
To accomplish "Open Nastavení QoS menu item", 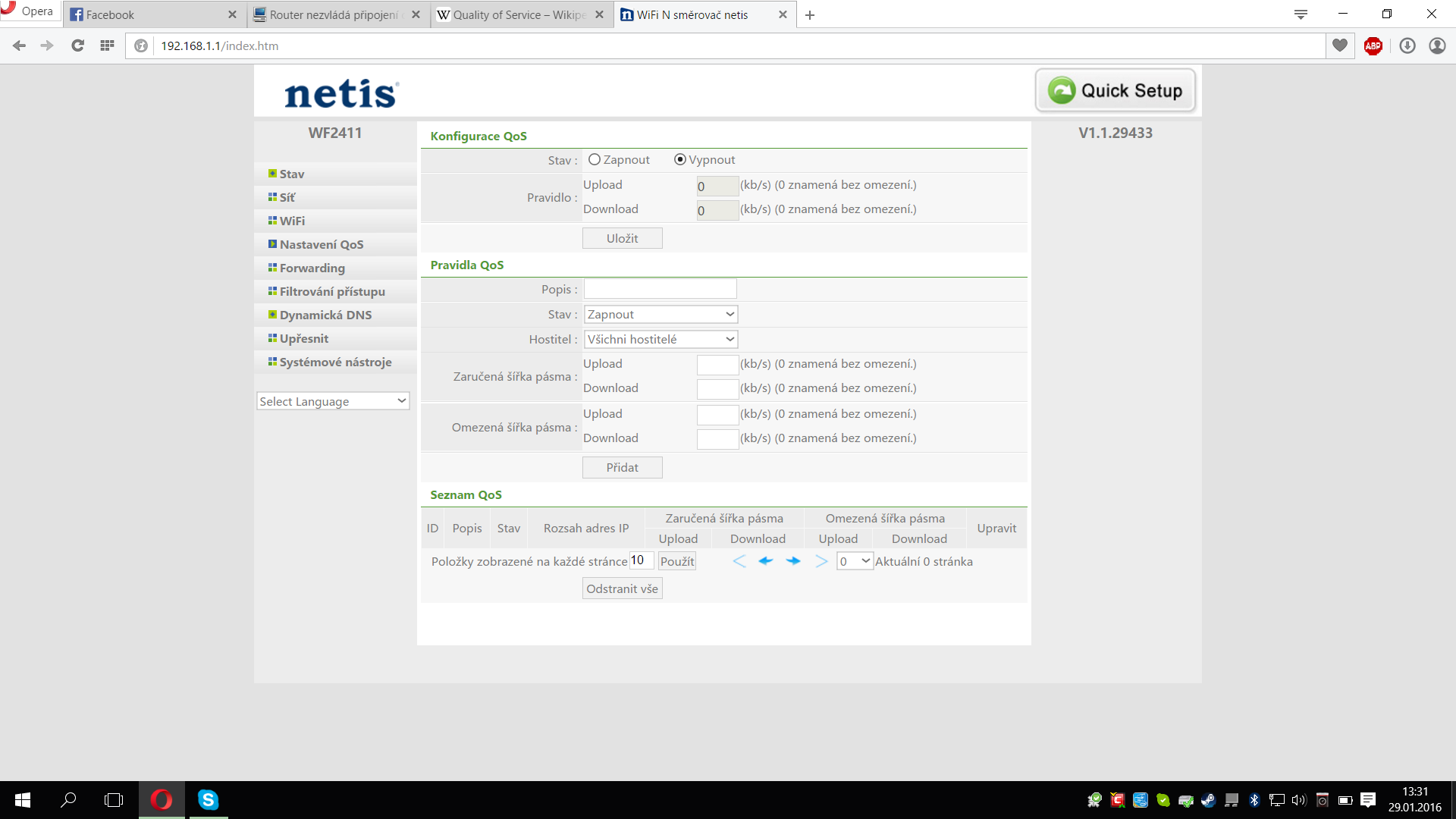I will click(322, 244).
